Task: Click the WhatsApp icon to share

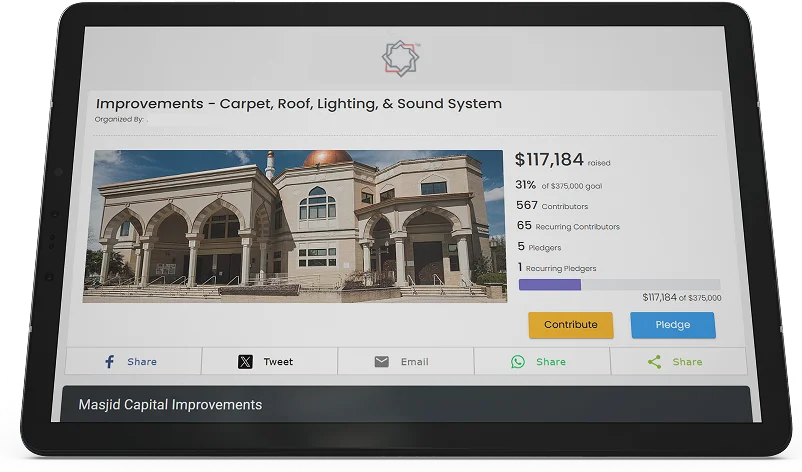Action: 518,362
